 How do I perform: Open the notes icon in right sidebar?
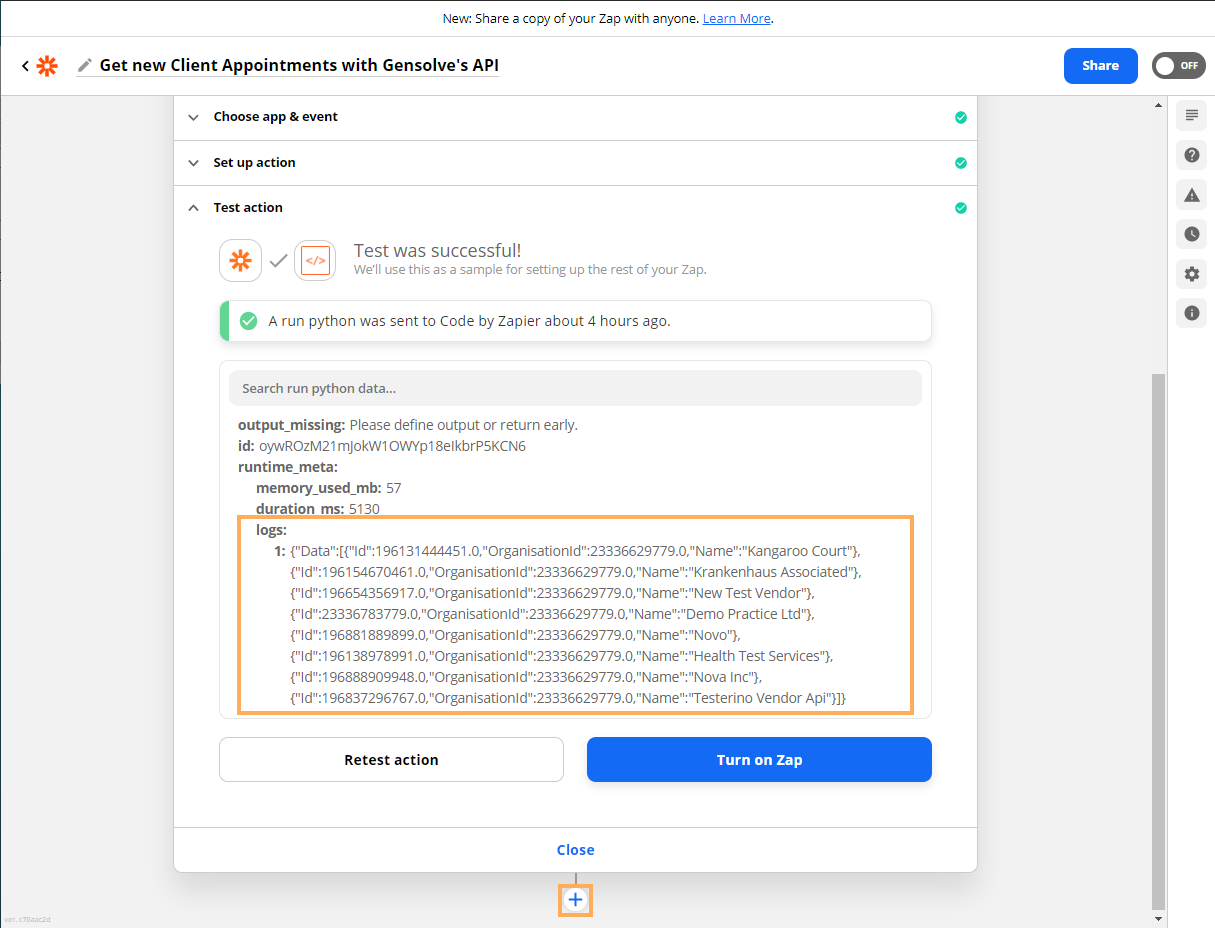coord(1191,115)
